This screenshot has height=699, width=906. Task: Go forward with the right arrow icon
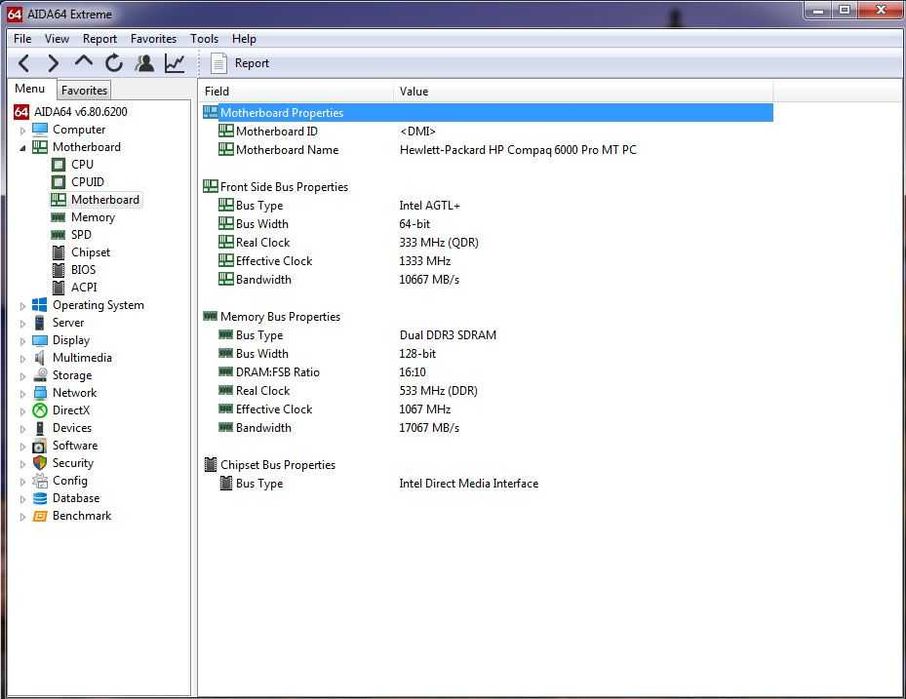click(x=53, y=63)
